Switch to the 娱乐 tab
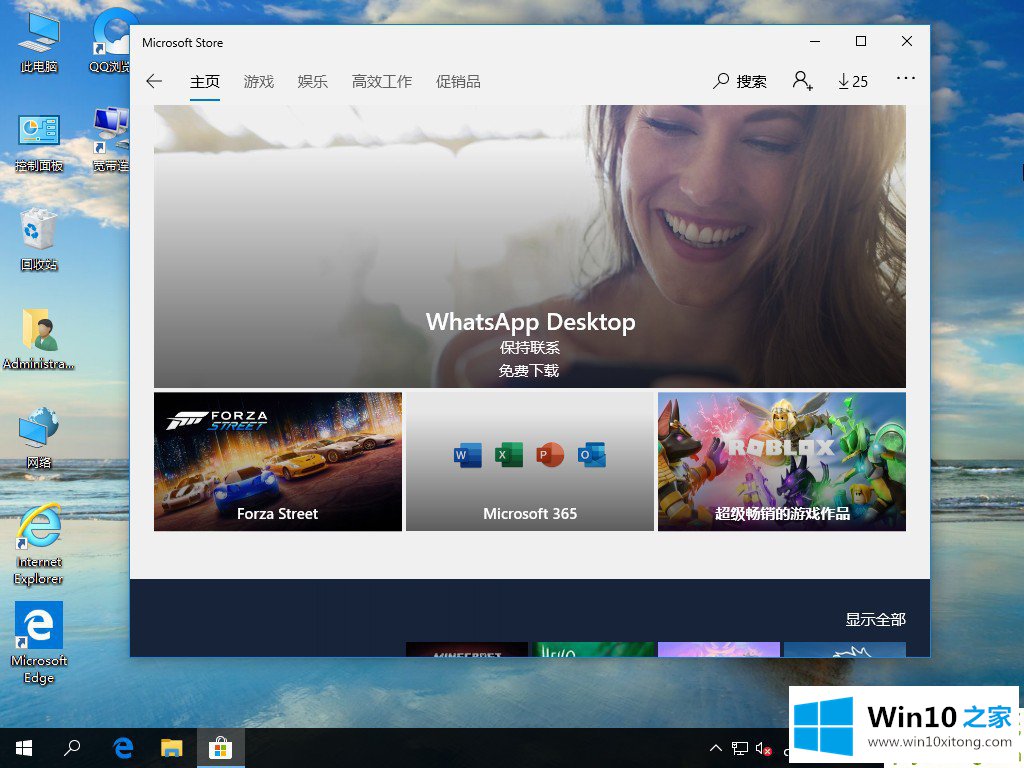 coord(312,82)
